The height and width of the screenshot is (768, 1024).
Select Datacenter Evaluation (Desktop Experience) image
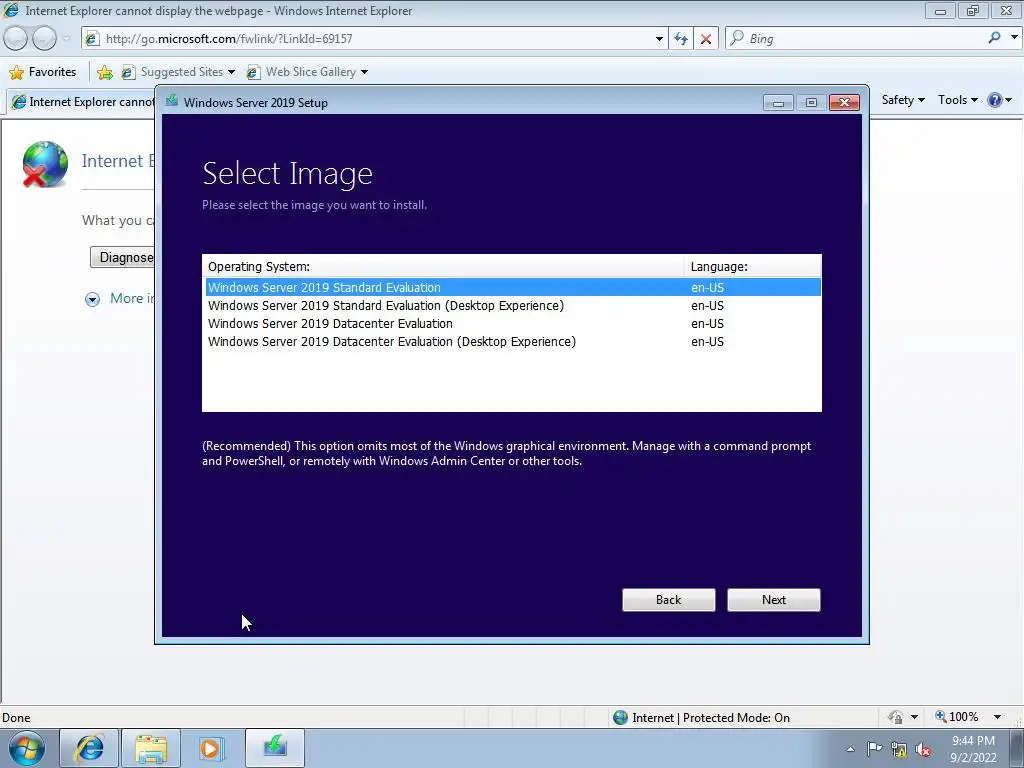click(513, 342)
